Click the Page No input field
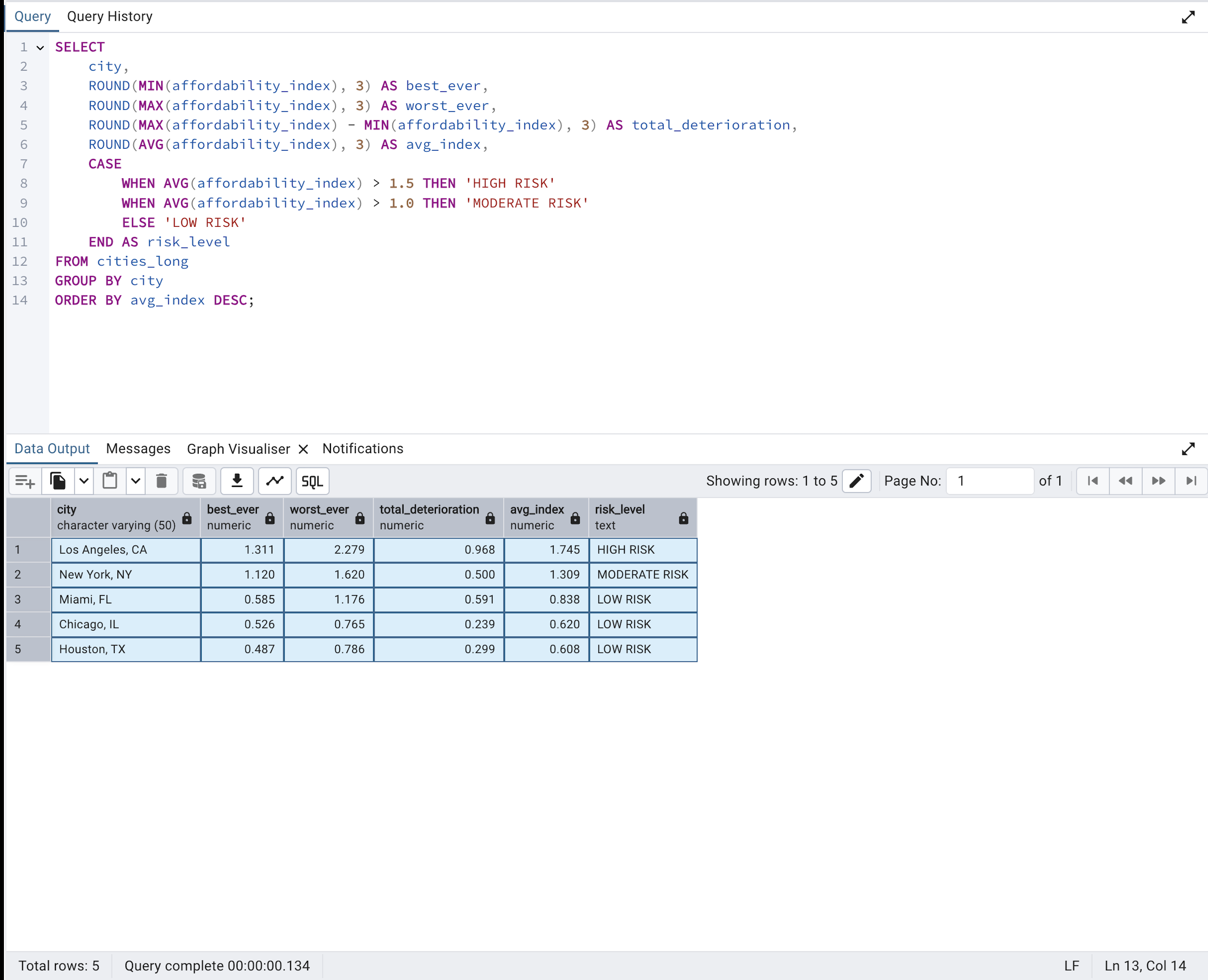The height and width of the screenshot is (980, 1208). click(x=990, y=481)
